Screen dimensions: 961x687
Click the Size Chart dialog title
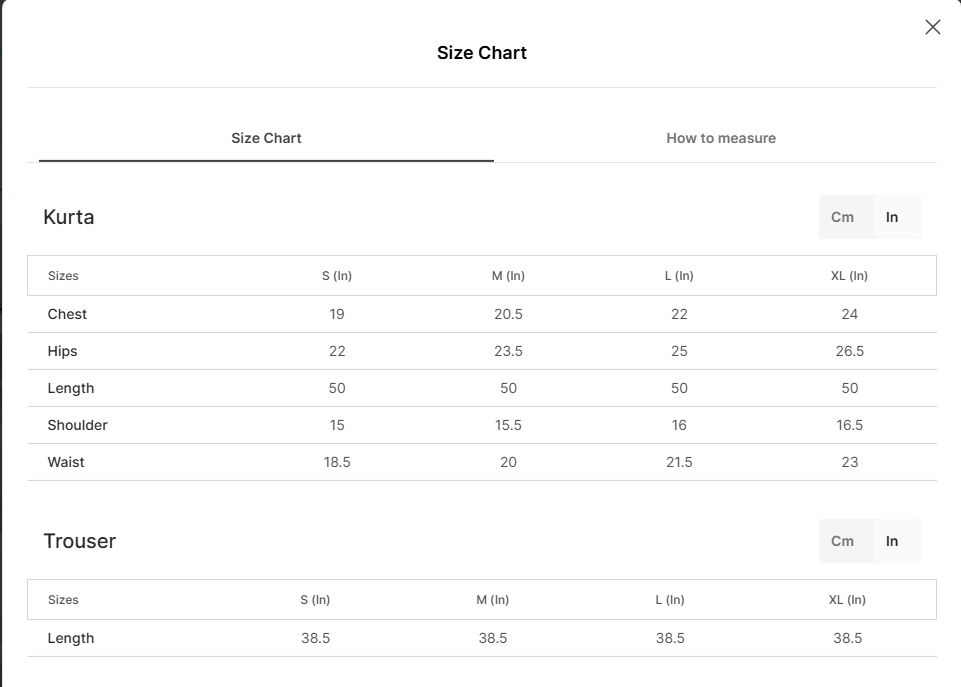pos(481,53)
